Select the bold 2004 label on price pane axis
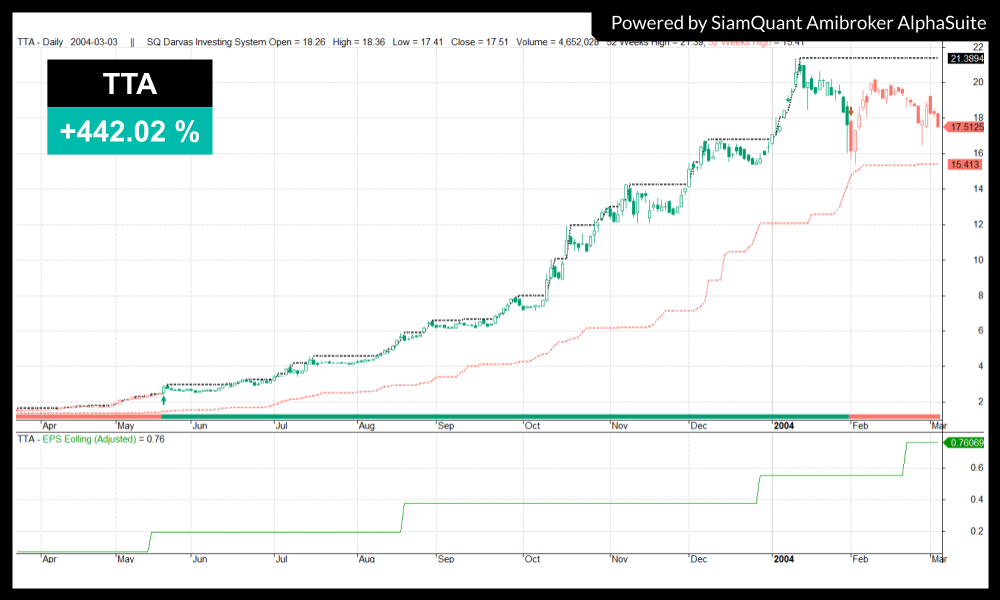This screenshot has width=1000, height=600. pyautogui.click(x=783, y=425)
